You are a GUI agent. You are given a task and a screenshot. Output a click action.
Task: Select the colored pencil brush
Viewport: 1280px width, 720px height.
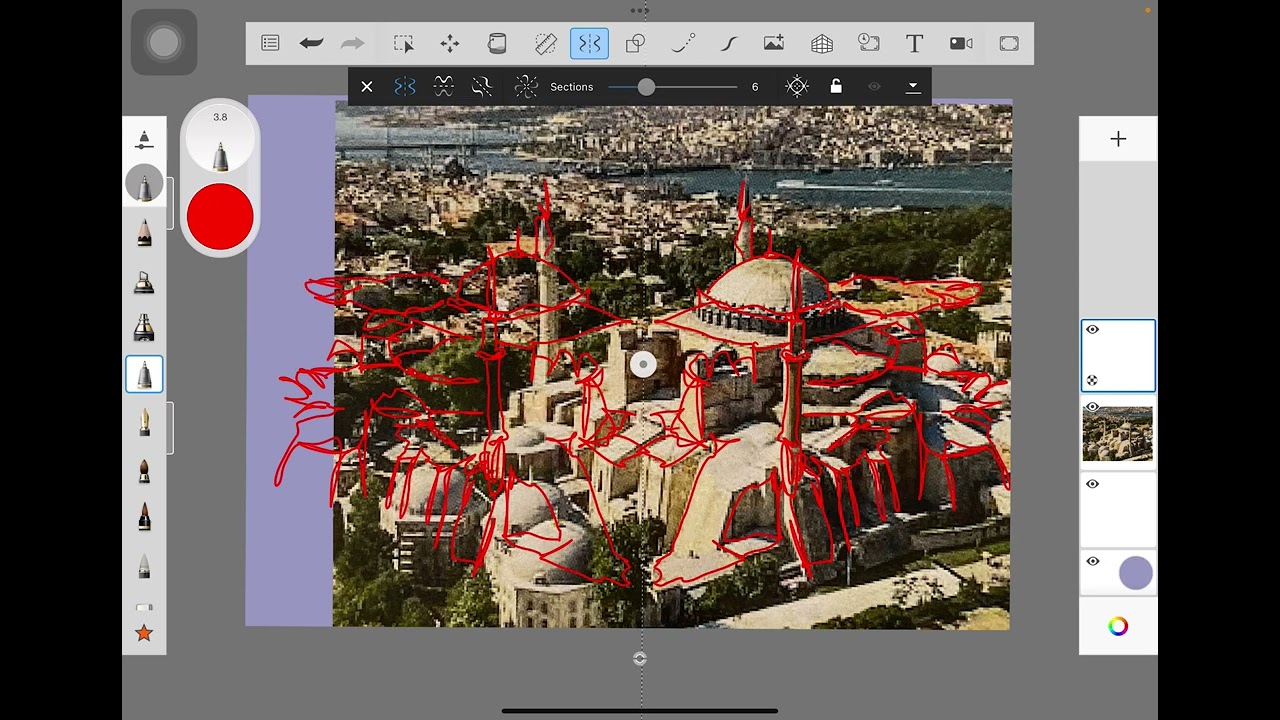[144, 232]
